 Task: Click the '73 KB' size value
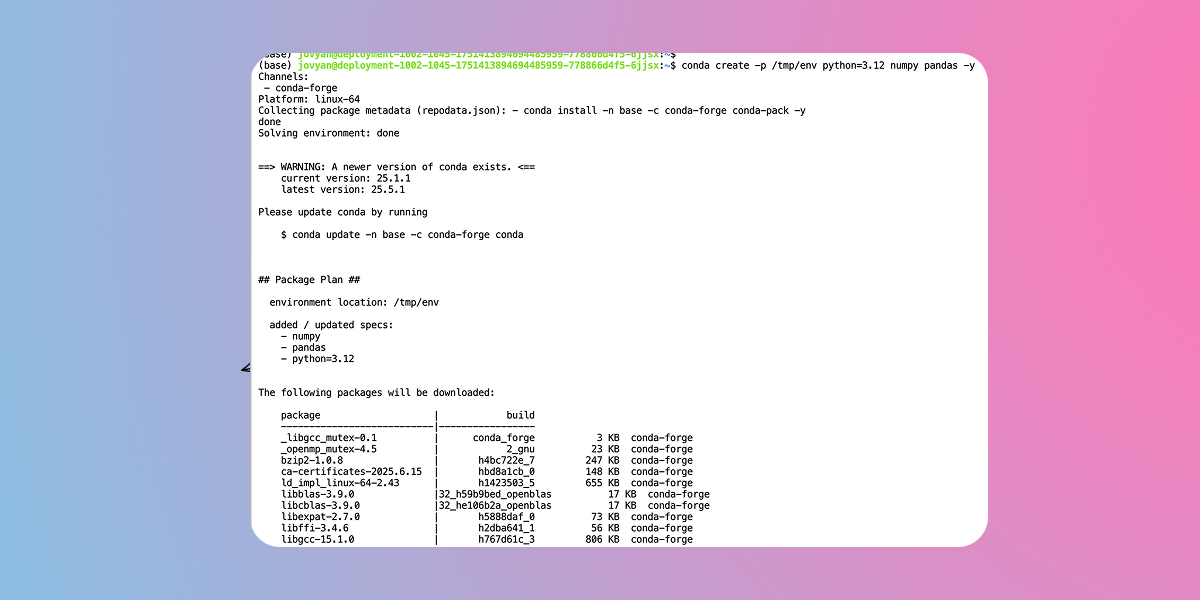point(606,517)
